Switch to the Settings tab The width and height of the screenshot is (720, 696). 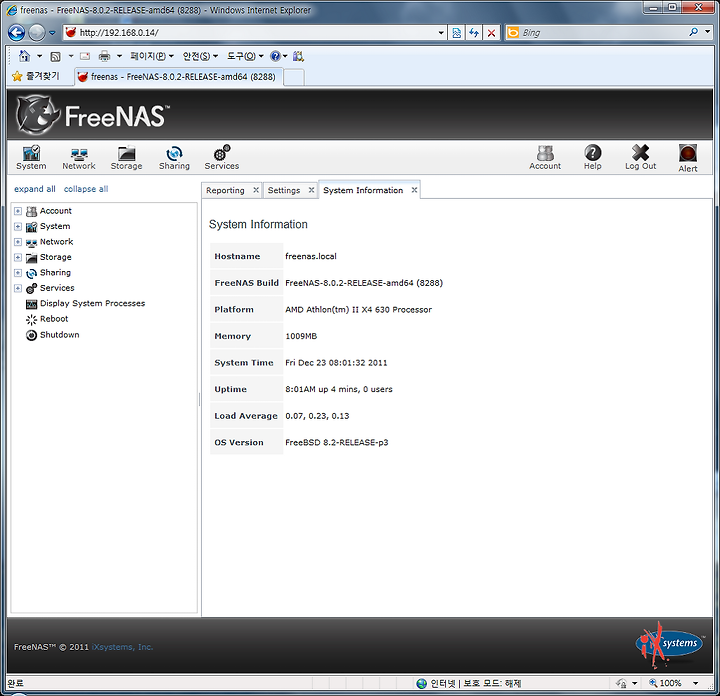(x=284, y=190)
